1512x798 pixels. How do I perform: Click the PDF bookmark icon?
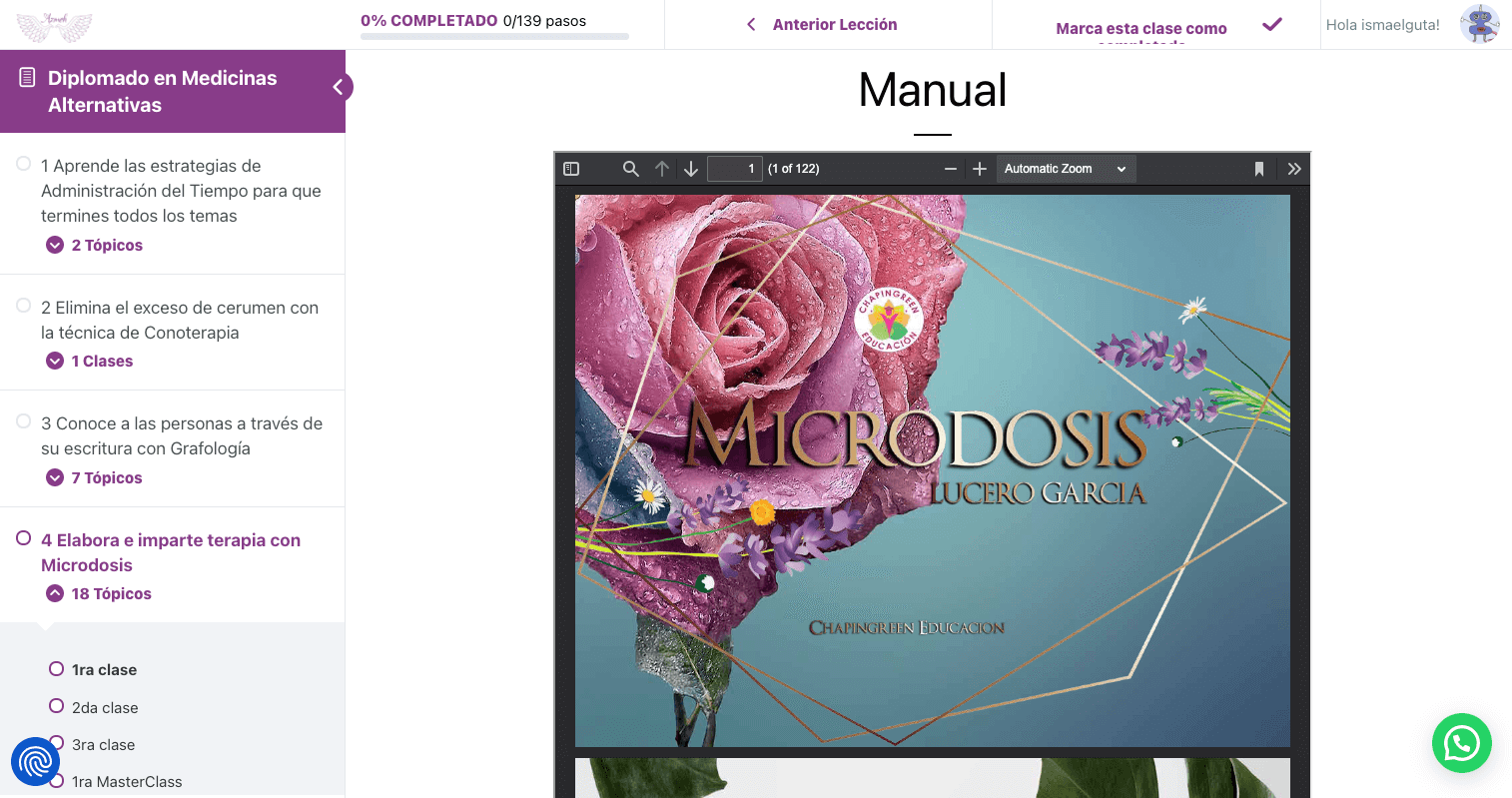tap(1259, 169)
